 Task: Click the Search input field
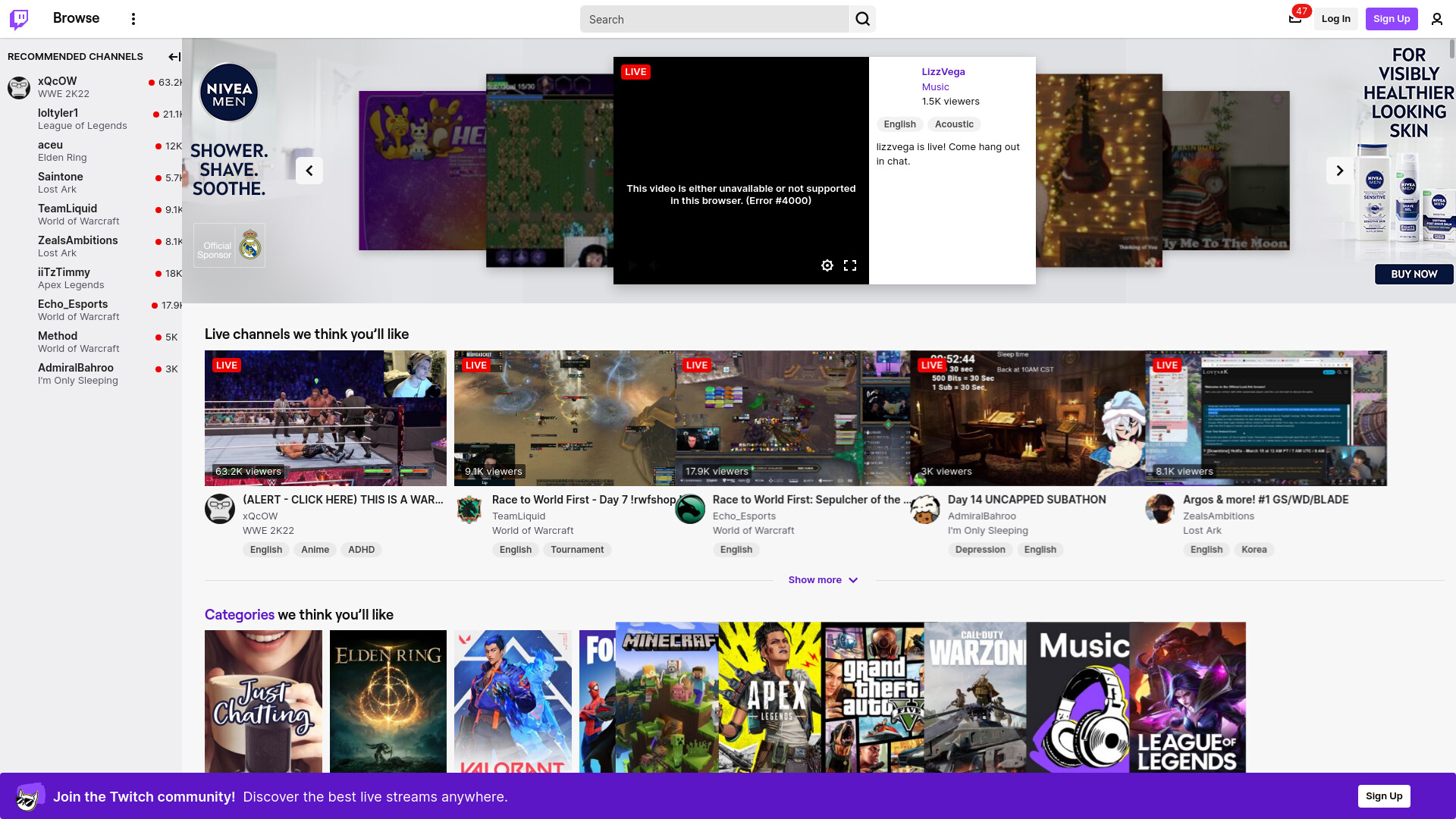click(714, 19)
